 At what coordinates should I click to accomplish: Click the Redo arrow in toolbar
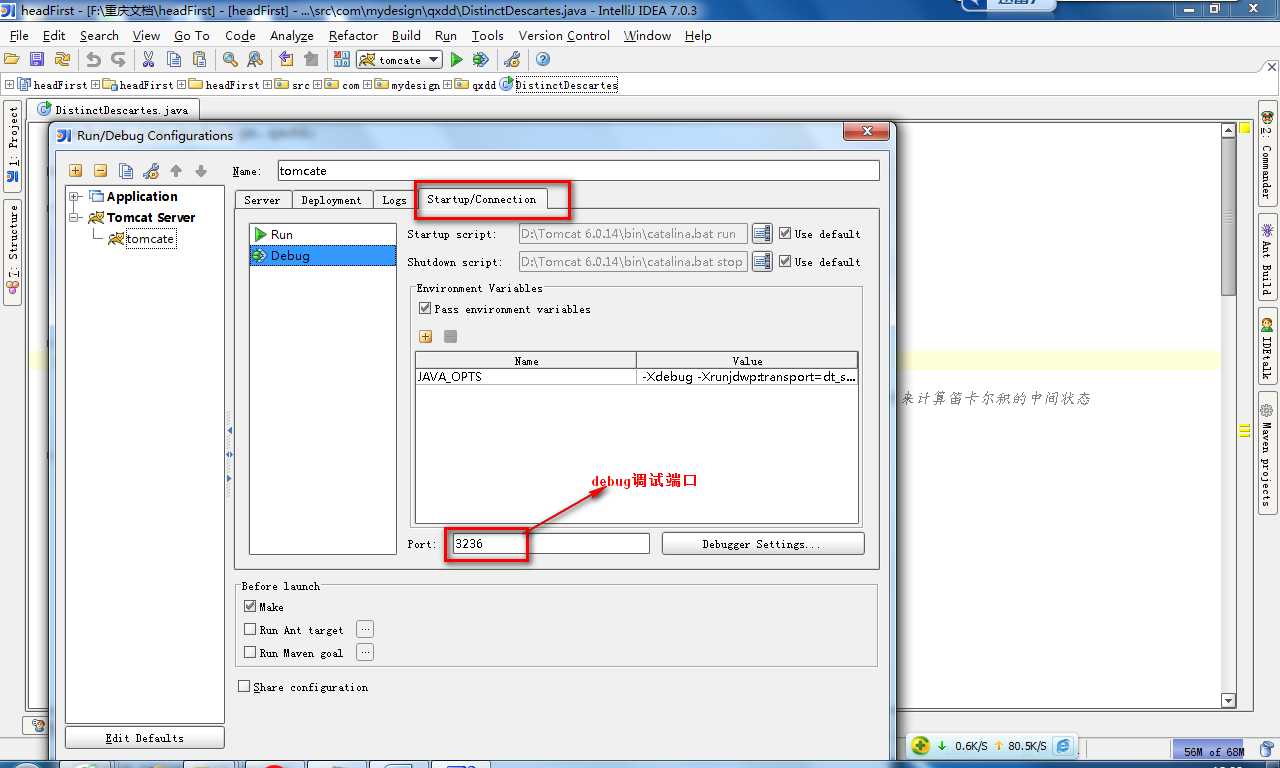(x=119, y=60)
